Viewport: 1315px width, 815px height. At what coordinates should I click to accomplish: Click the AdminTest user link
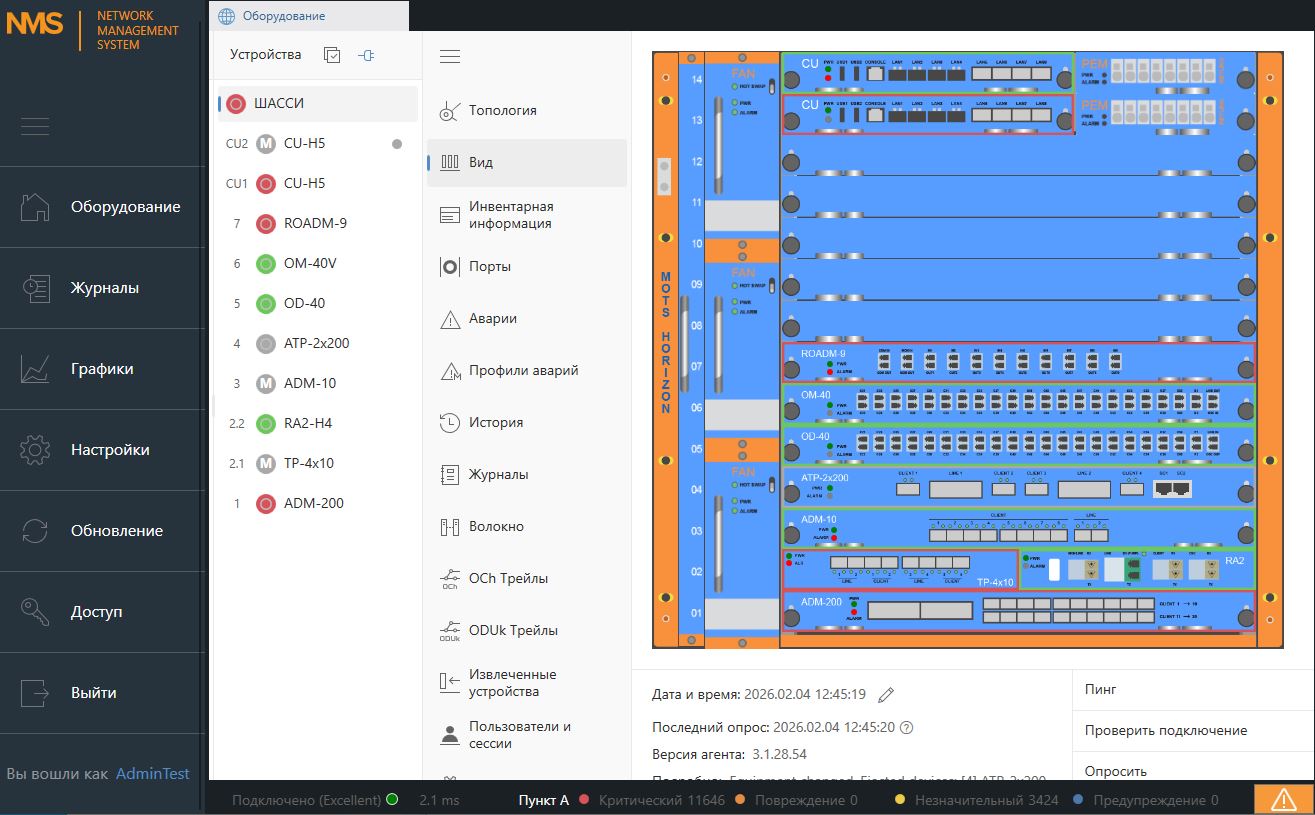152,773
